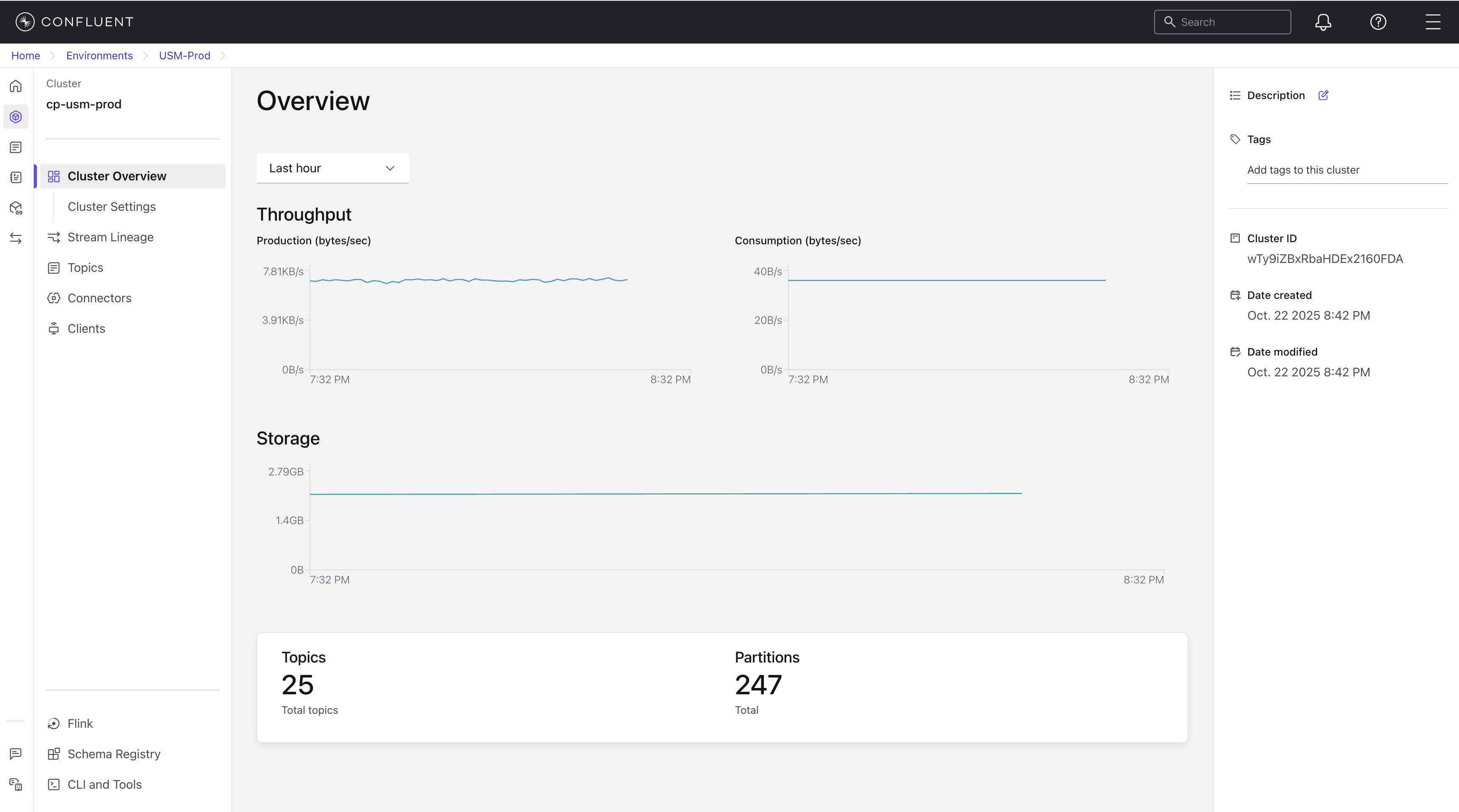Open Stream Lineage view
This screenshot has height=812, width=1459.
(x=111, y=237)
